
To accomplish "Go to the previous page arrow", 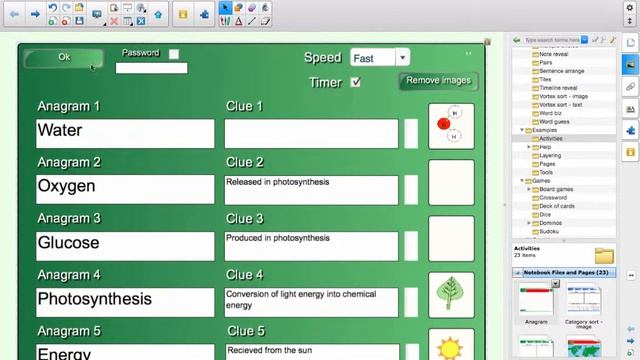I will [14, 14].
